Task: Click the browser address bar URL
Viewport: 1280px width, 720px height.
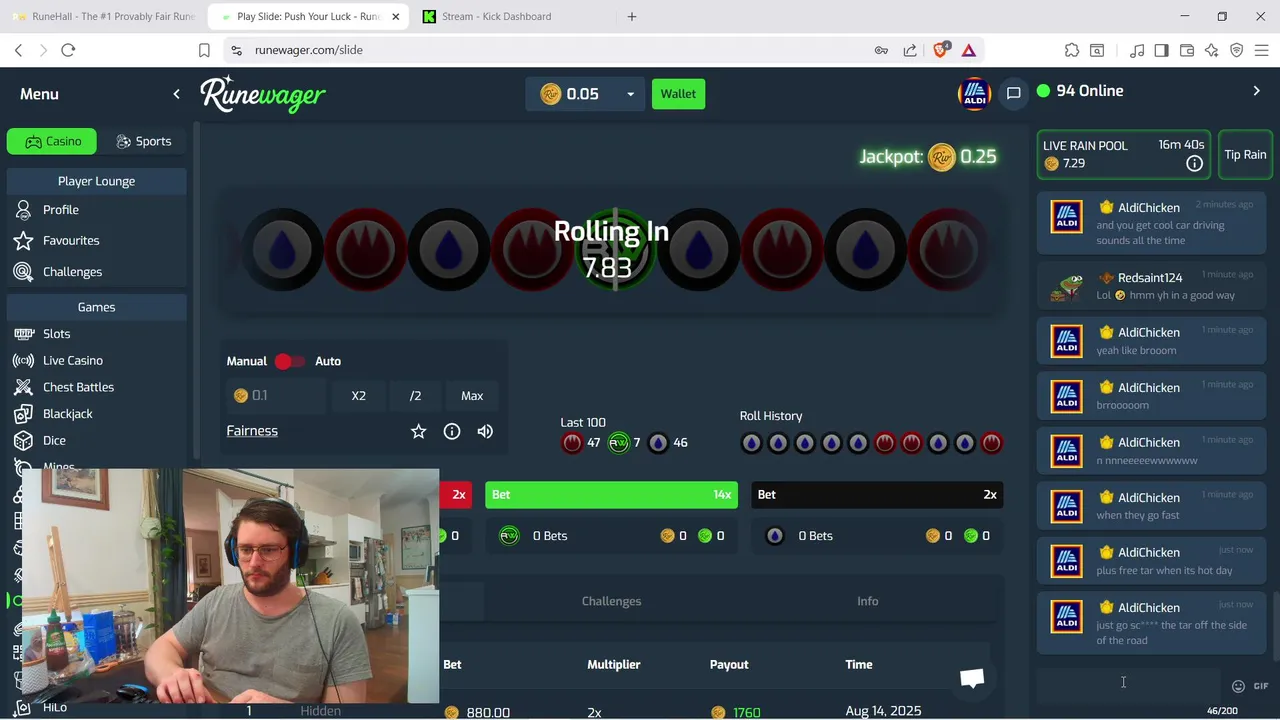Action: pos(308,50)
